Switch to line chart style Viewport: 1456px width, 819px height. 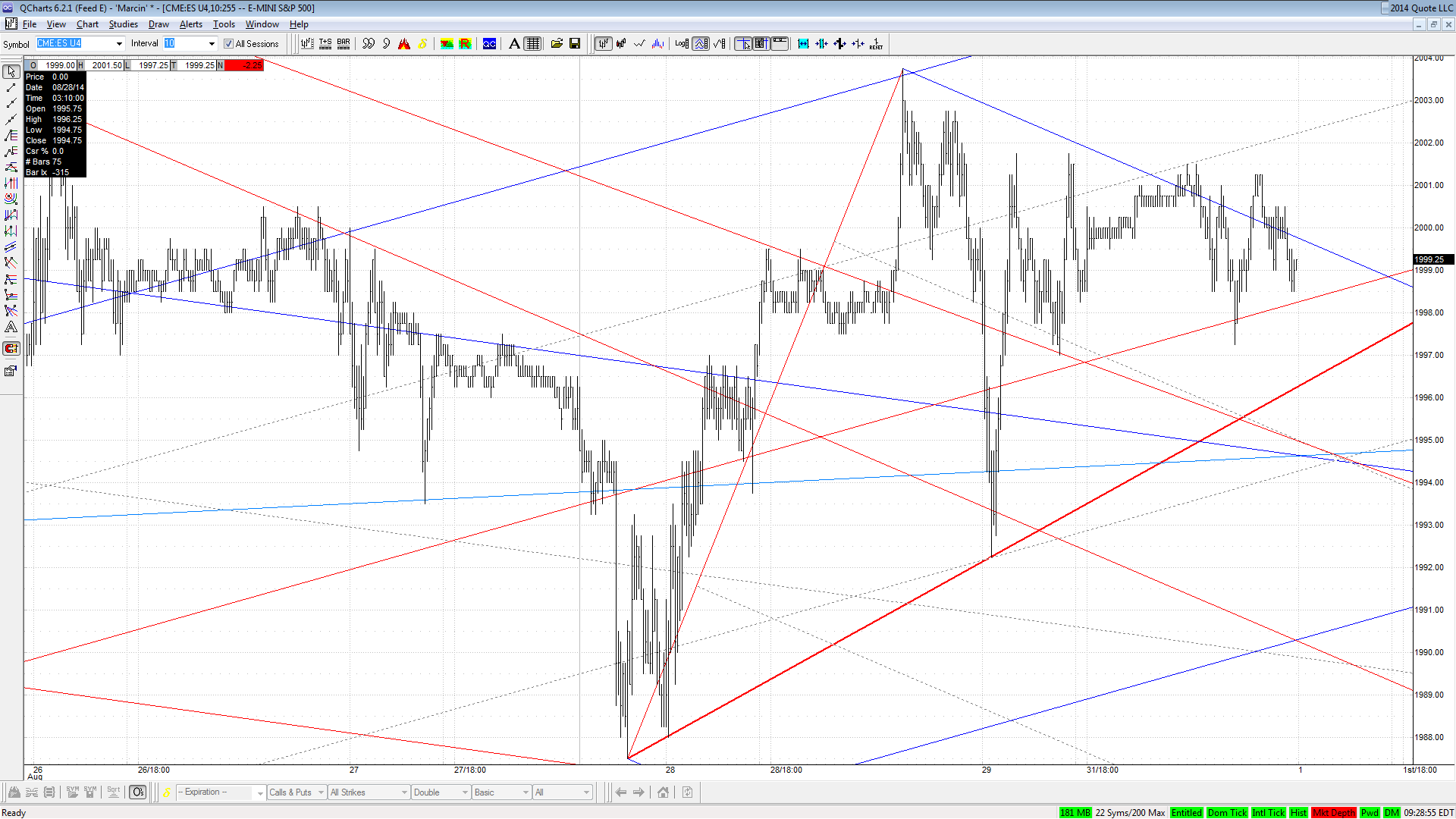tap(639, 44)
